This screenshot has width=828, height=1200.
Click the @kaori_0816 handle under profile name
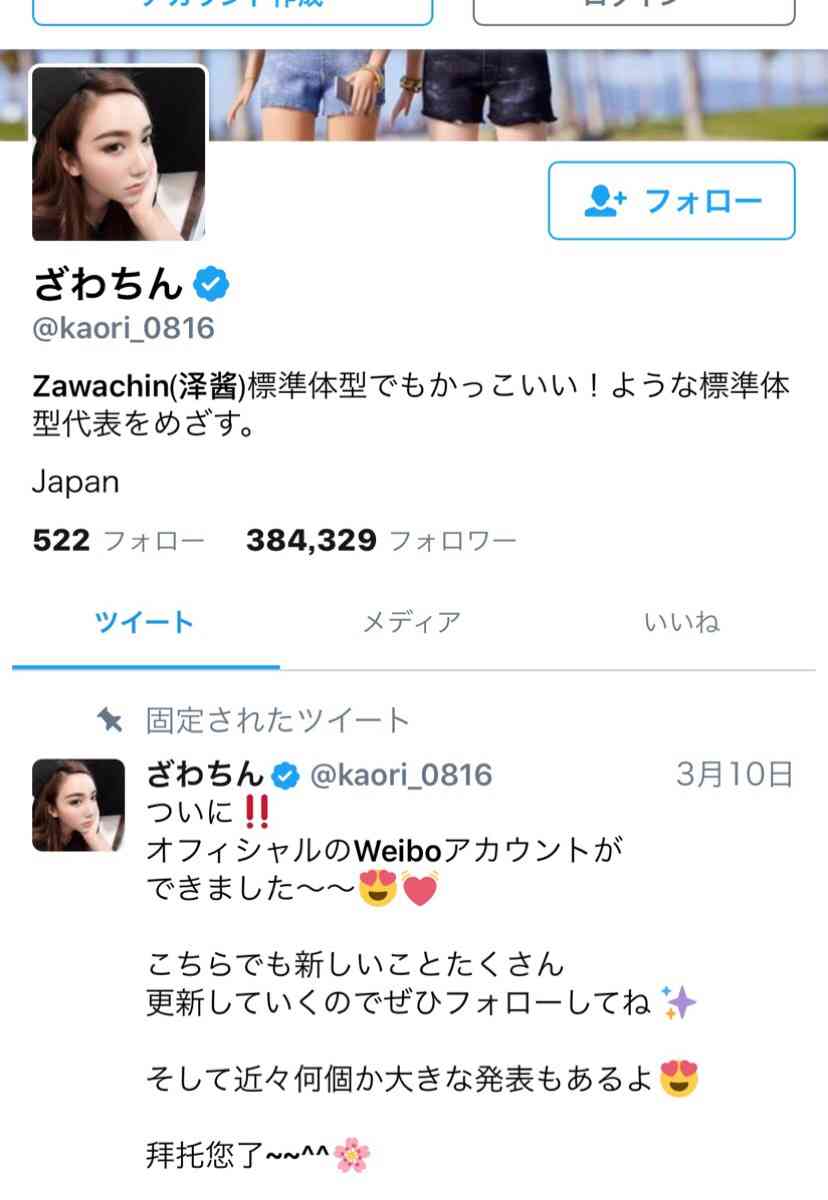[123, 328]
